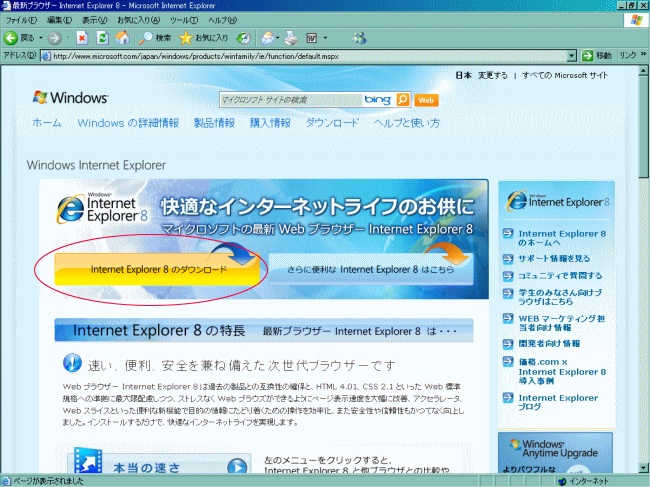Viewport: 650px width, 487px height.
Task: Click the blue info icon beside feature heading
Action: pyautogui.click(x=72, y=363)
